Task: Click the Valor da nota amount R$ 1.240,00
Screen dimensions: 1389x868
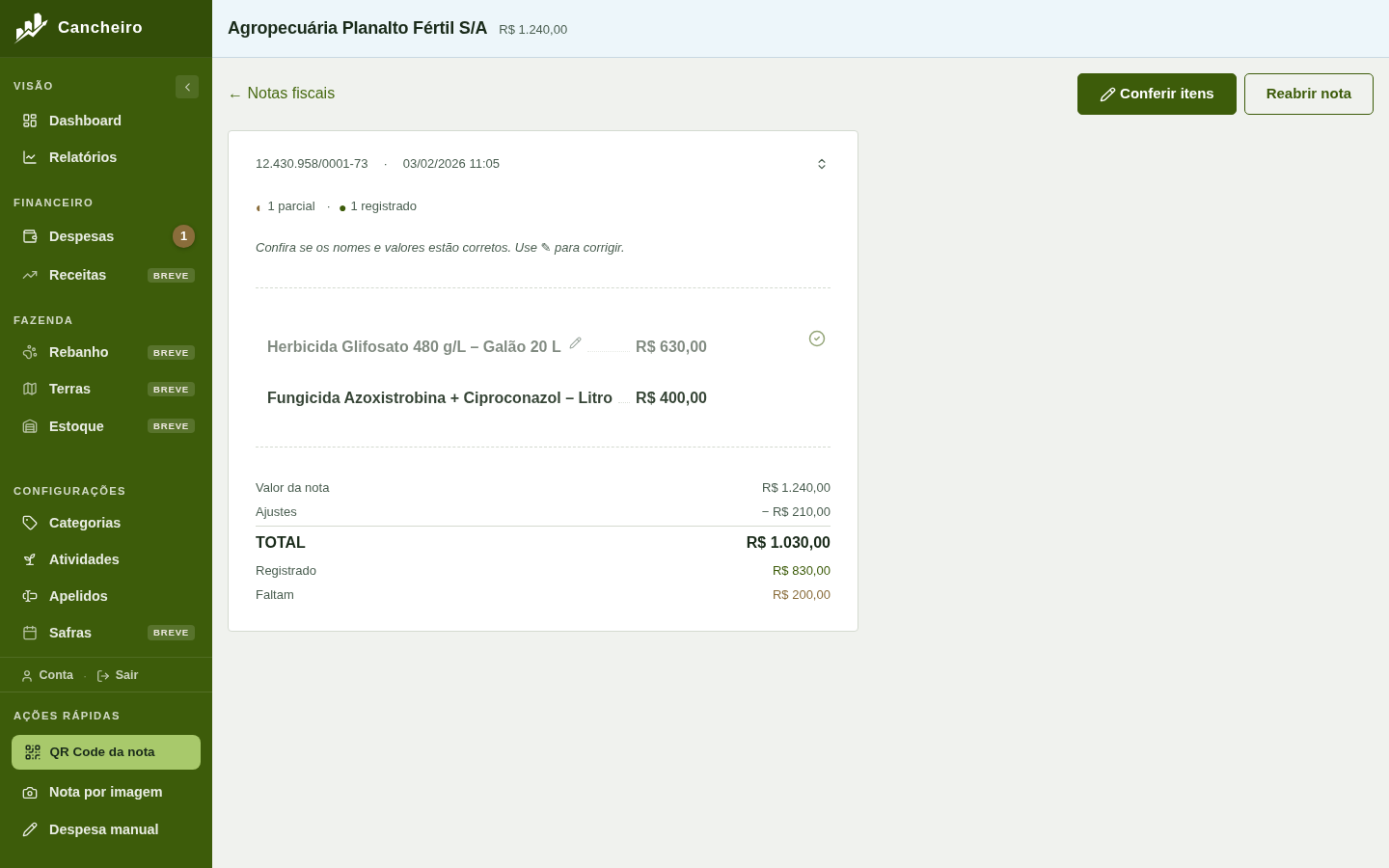Action: coord(796,488)
